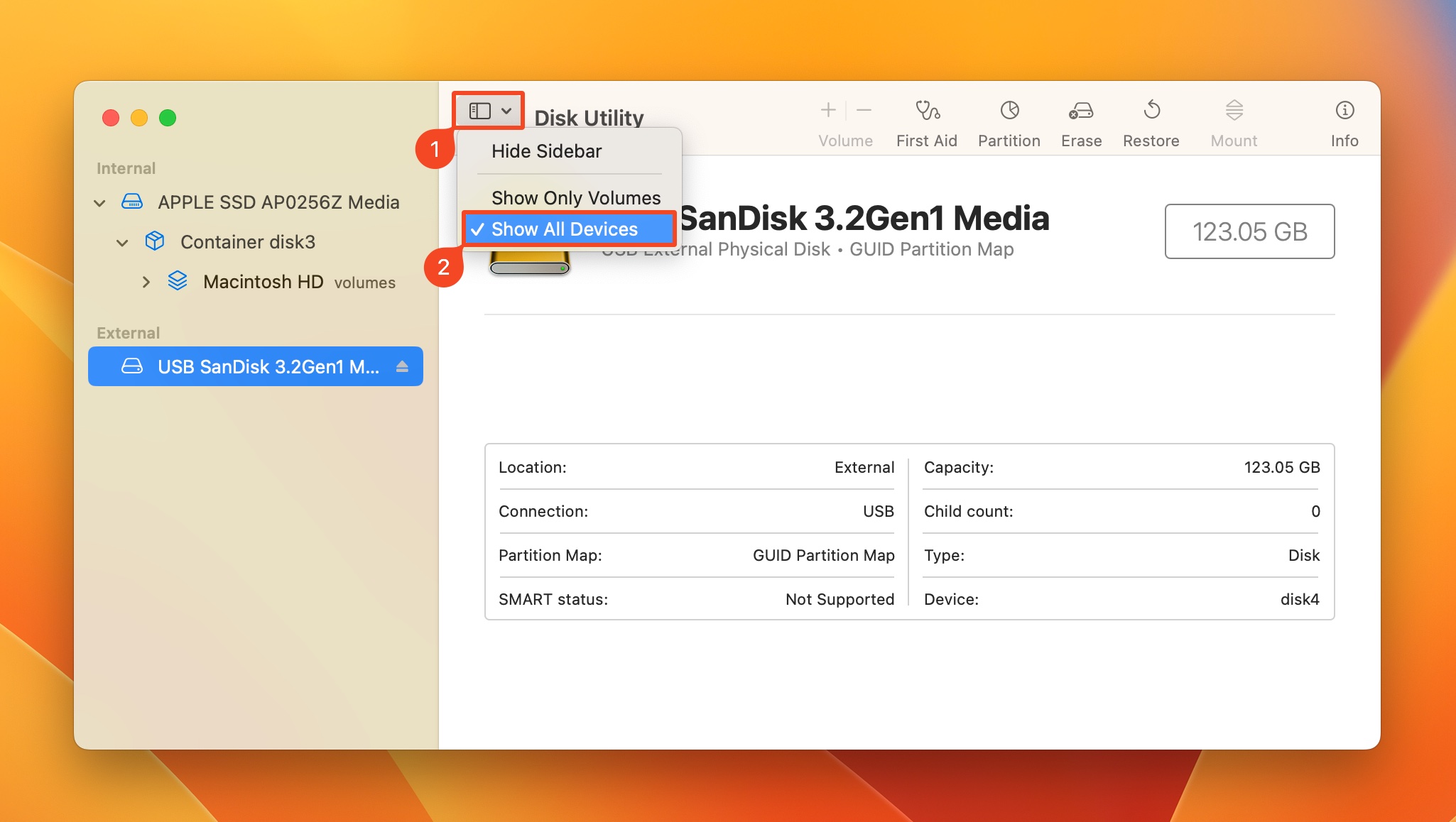Click the yellow external drive thumbnail
This screenshot has height=822, width=1456.
tap(529, 263)
